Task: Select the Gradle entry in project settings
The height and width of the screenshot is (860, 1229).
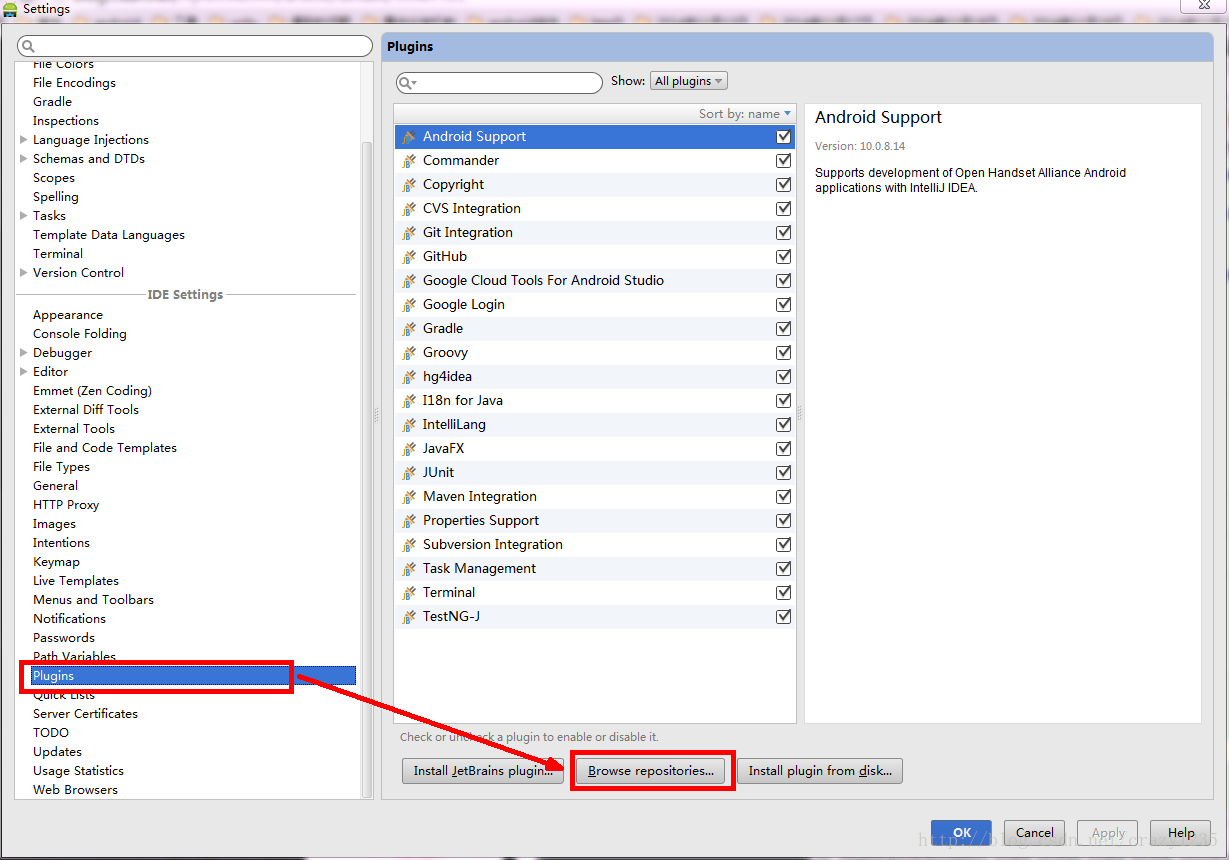Action: coord(52,102)
